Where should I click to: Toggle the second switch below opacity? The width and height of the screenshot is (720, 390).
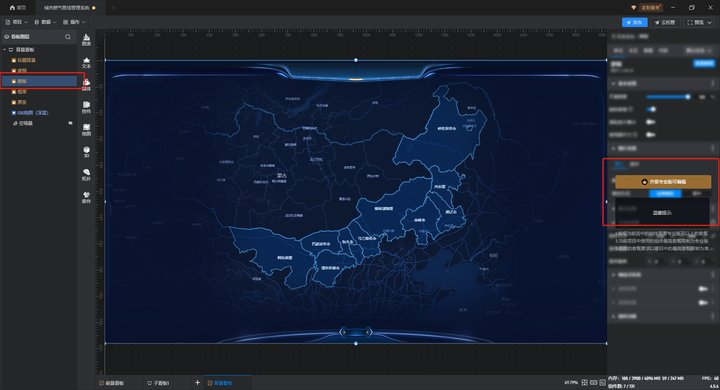click(650, 122)
